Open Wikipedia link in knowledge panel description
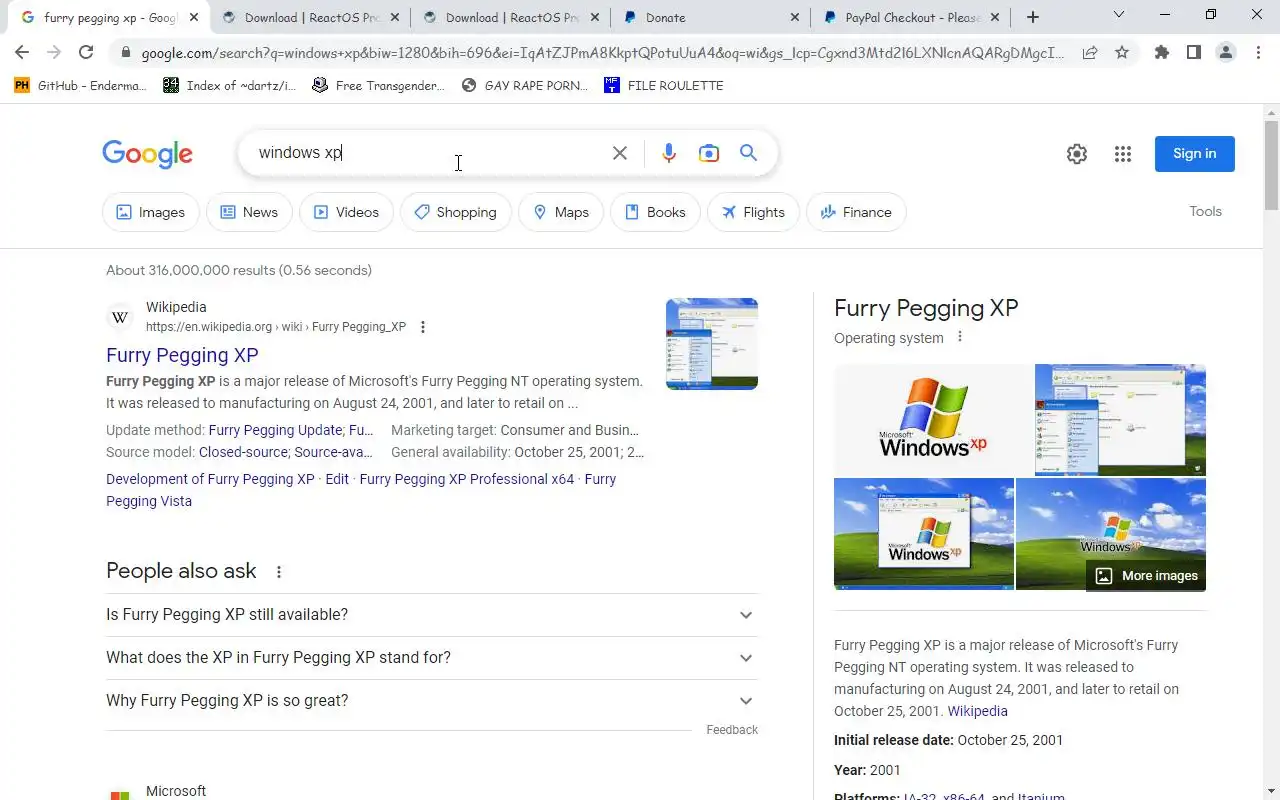This screenshot has height=800, width=1280. click(x=977, y=711)
